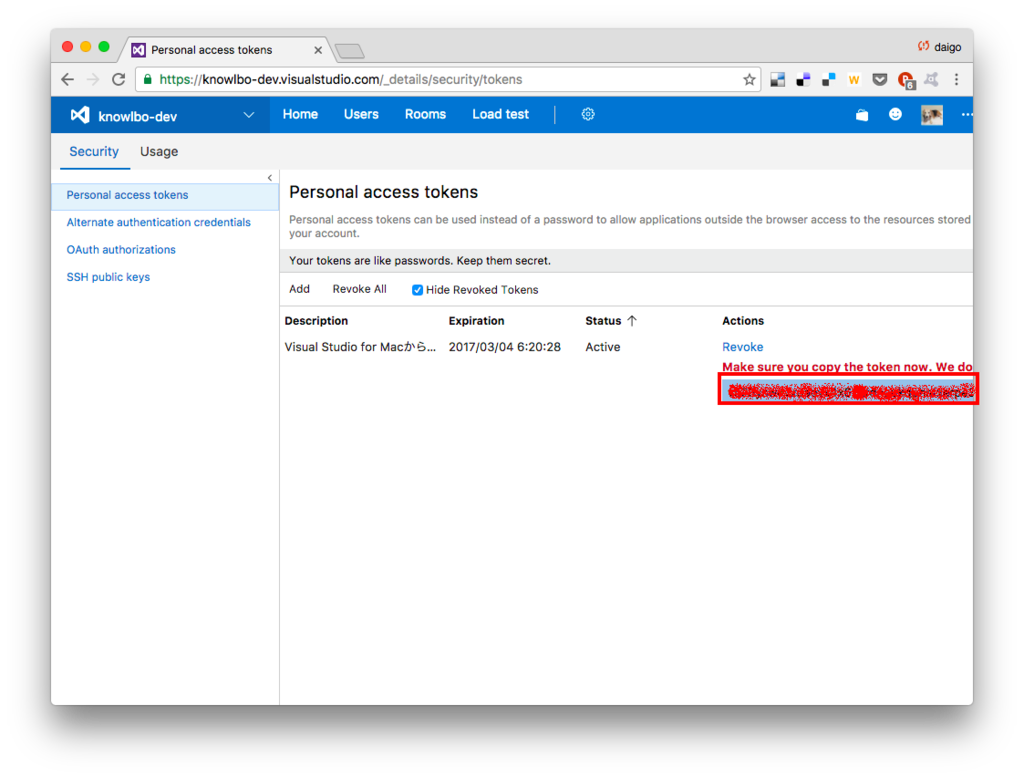Click Add to create a token
Image resolution: width=1024 pixels, height=778 pixels.
point(299,289)
